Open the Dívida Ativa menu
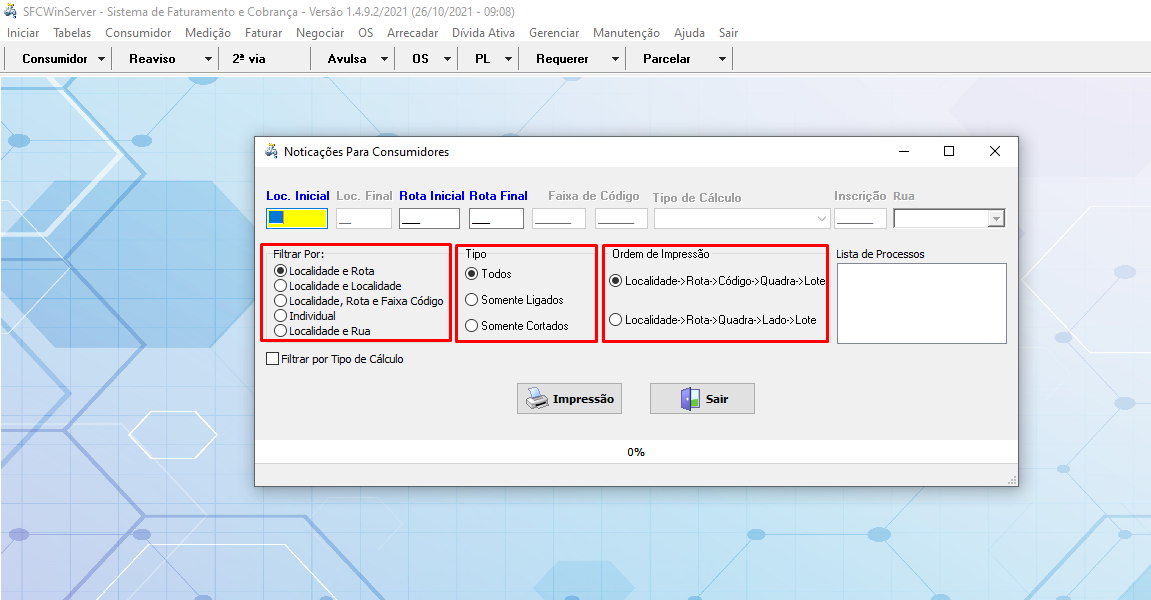The height and width of the screenshot is (600, 1151). click(483, 33)
